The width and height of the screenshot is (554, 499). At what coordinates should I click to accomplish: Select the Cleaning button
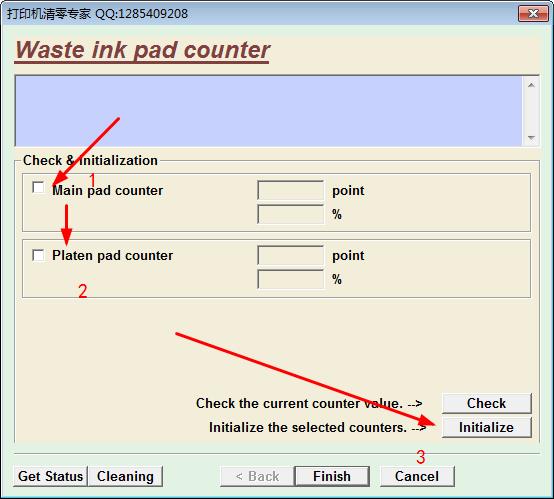tap(125, 476)
